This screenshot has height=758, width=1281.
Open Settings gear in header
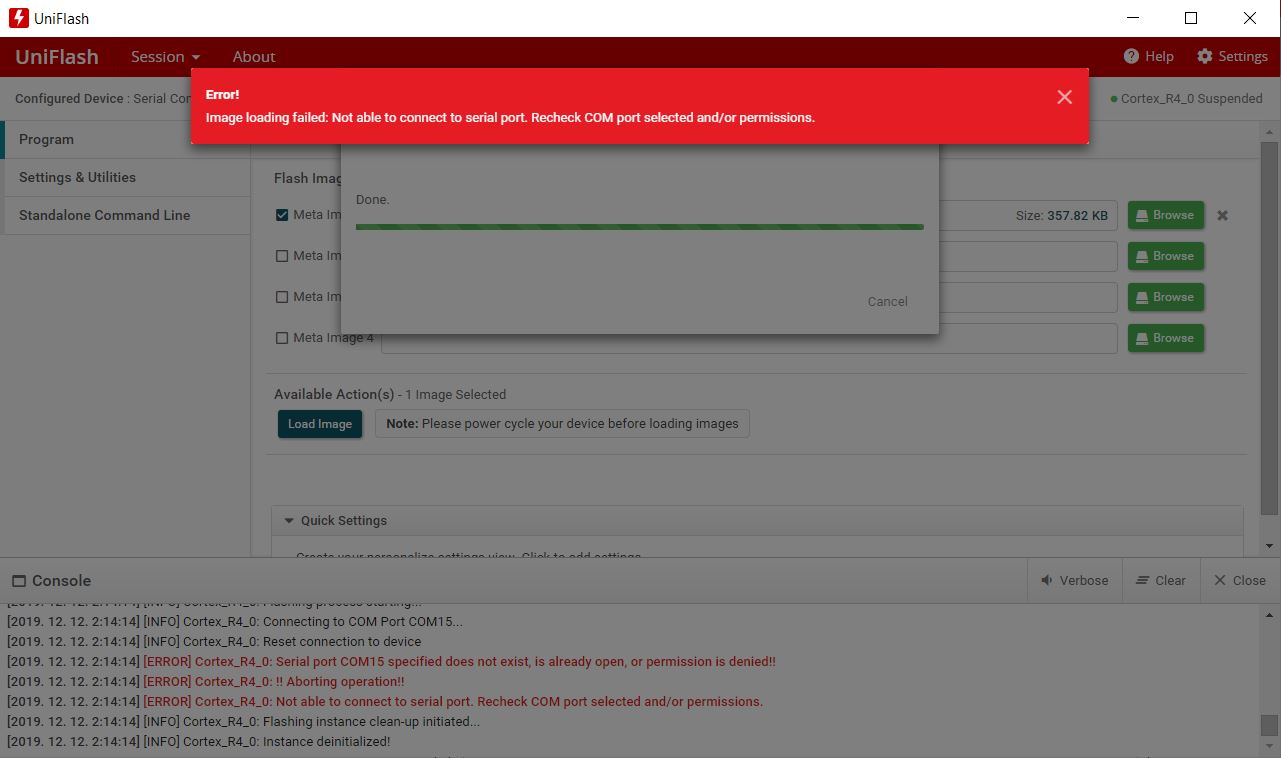tap(1232, 56)
